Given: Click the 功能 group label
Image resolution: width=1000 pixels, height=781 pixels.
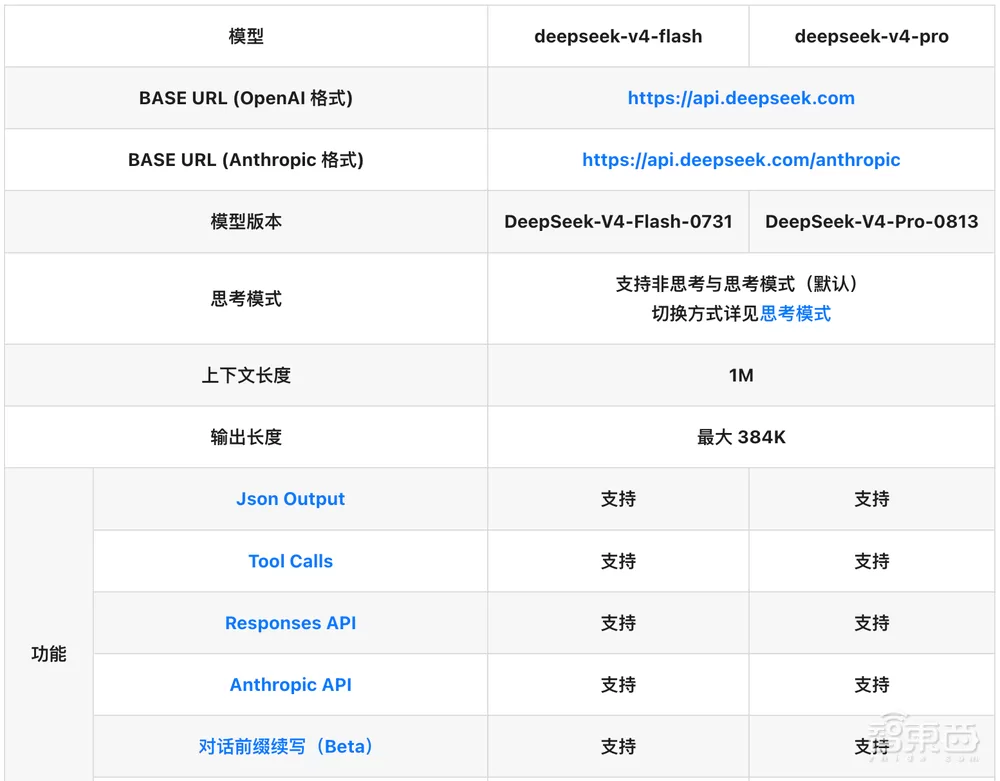Looking at the screenshot, I should (49, 654).
